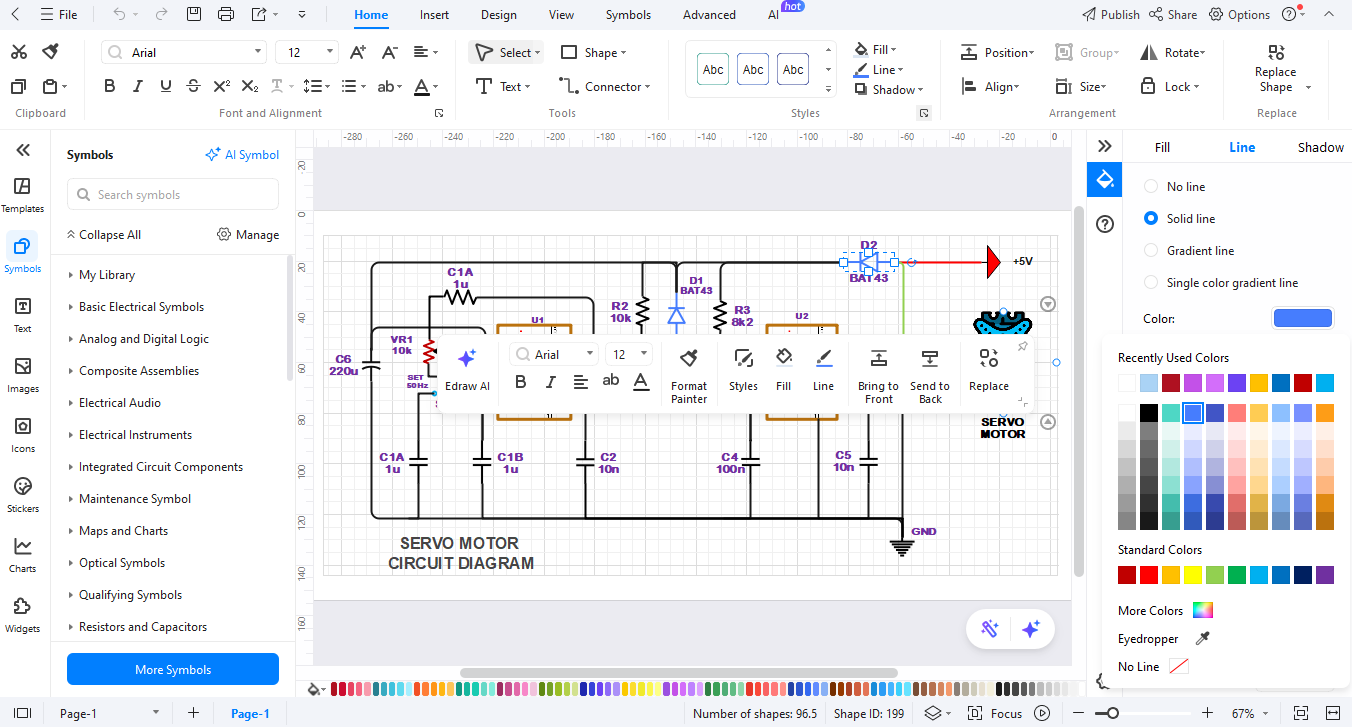Open the Templates sidebar panel
This screenshot has width=1352, height=727.
click(22, 194)
